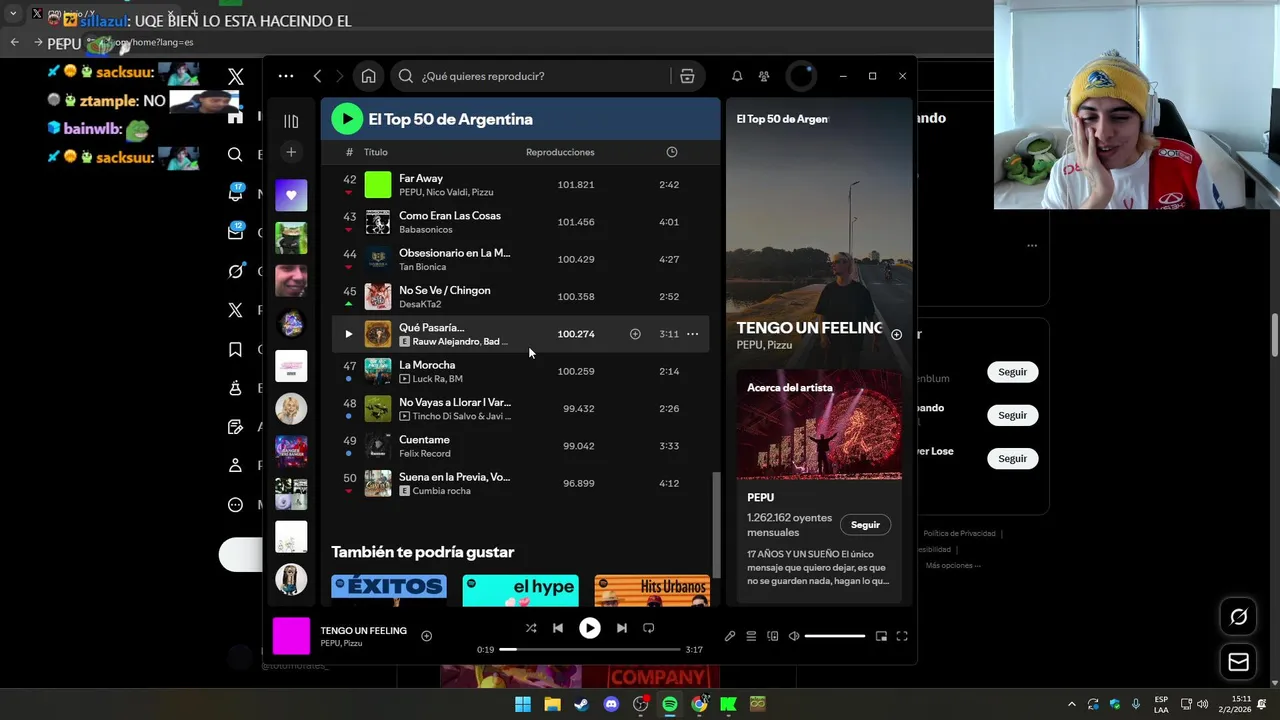Open Grok floating button in X window

(x=1238, y=617)
